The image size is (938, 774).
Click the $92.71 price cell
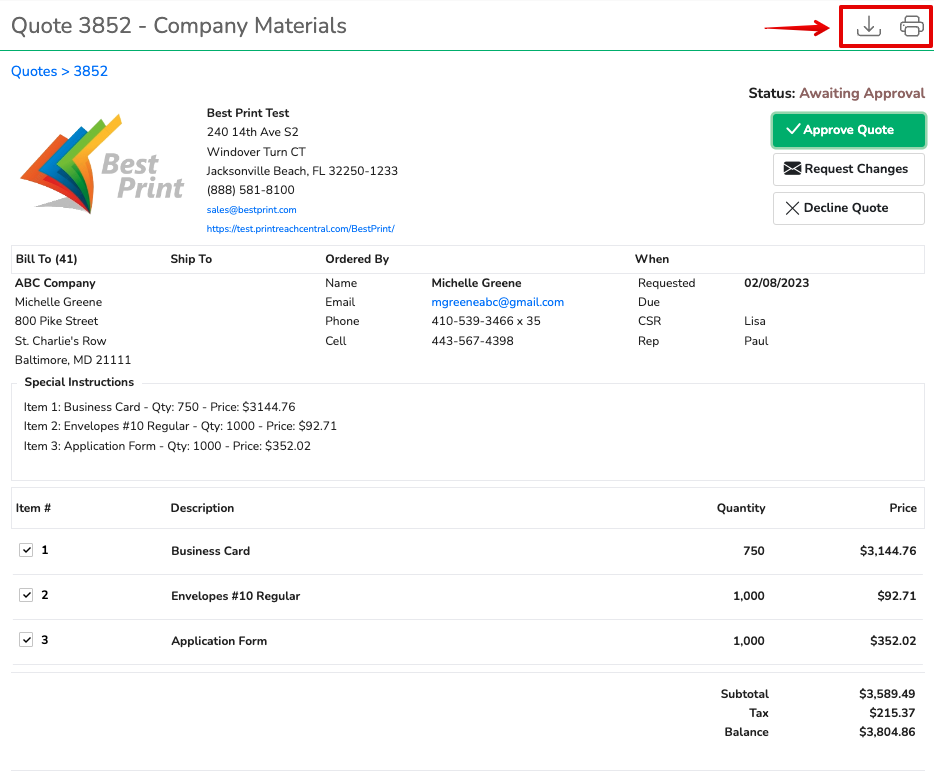897,596
